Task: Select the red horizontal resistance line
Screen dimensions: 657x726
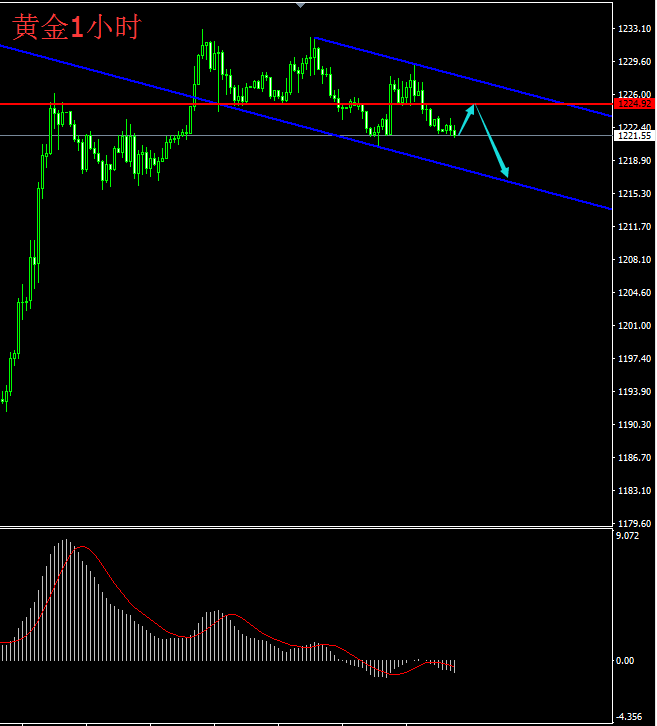Action: click(x=306, y=104)
